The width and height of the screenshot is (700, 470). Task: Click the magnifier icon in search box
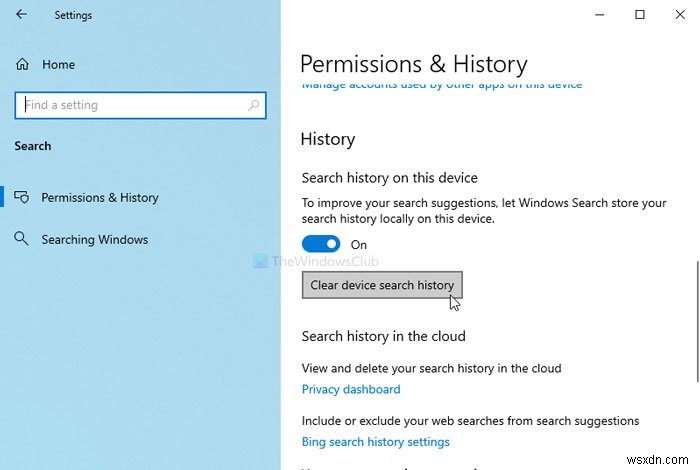point(254,105)
